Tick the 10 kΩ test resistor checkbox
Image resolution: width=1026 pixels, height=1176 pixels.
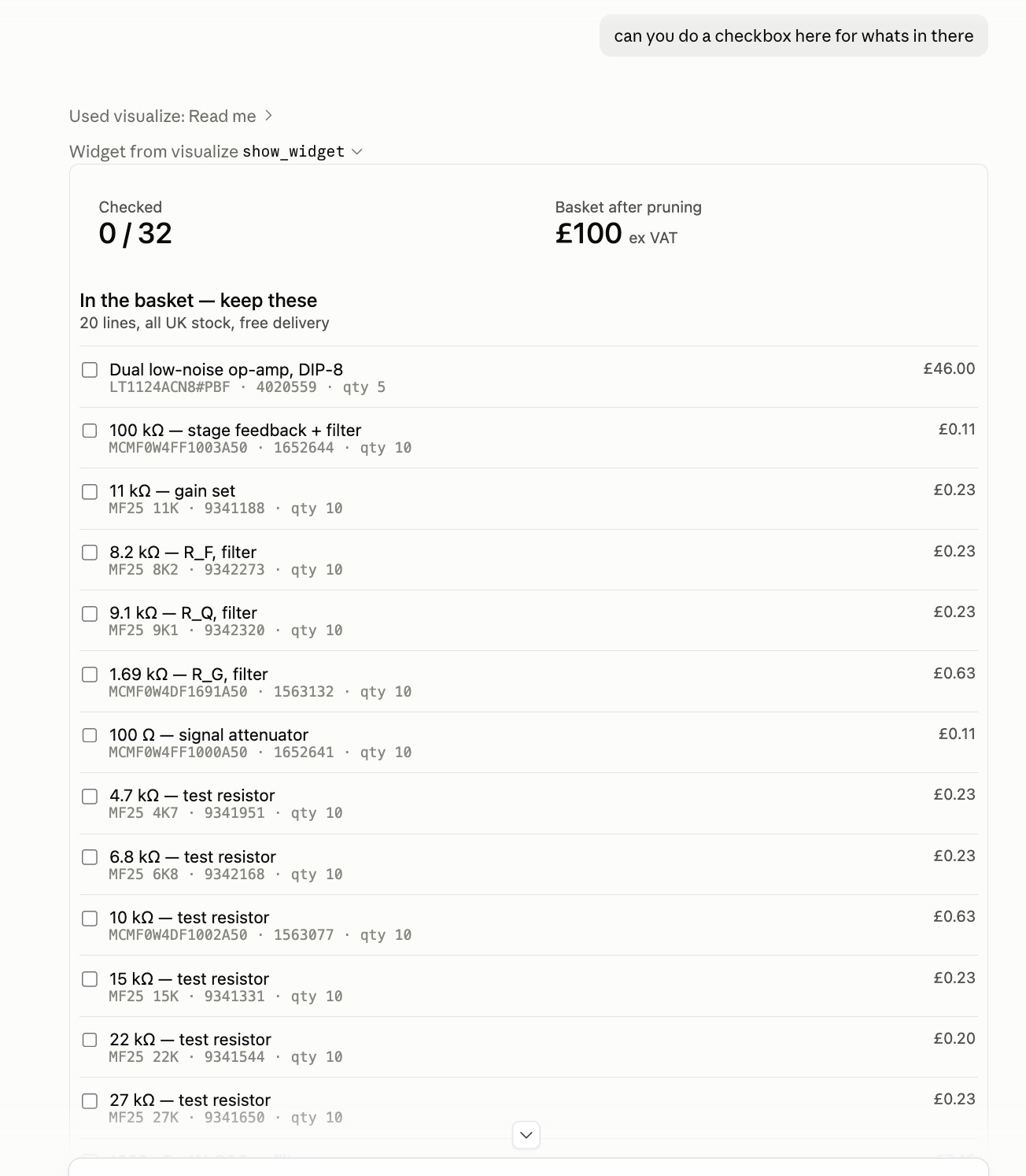pyautogui.click(x=90, y=919)
